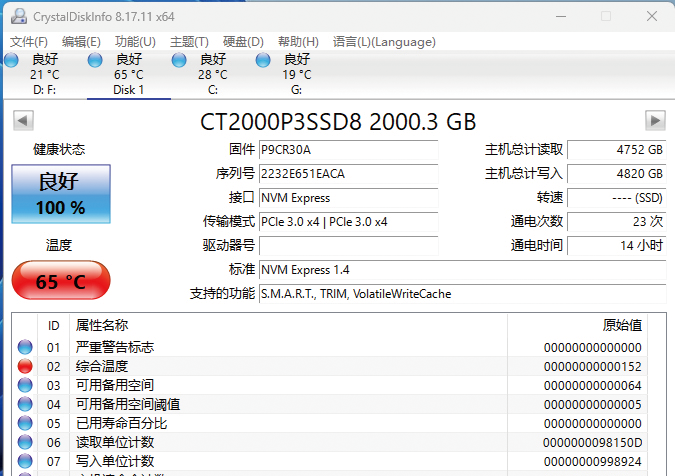The image size is (675, 476).
Task: Go to previous disk with left arrow
Action: 23,121
